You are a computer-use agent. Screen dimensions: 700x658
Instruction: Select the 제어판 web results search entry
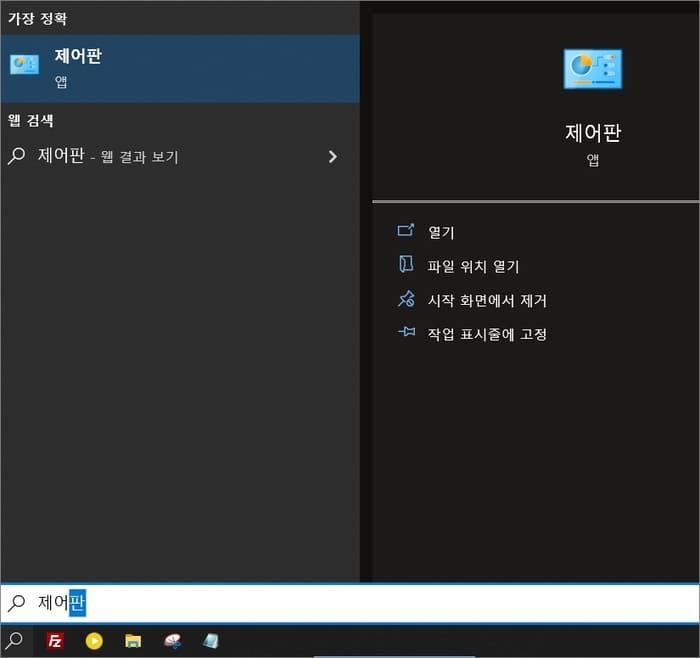tap(180, 156)
